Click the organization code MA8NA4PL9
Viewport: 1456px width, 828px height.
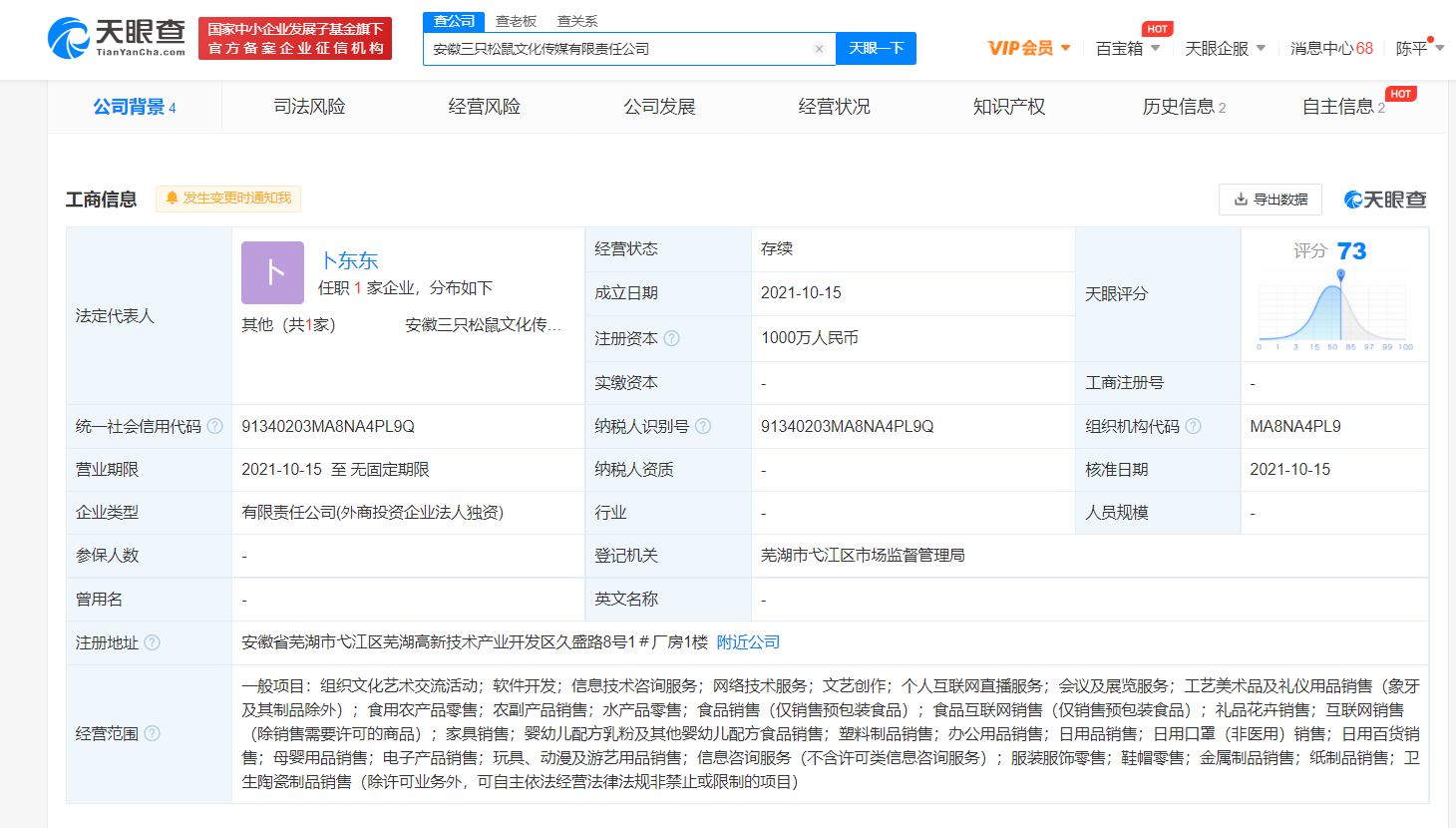[x=1295, y=426]
